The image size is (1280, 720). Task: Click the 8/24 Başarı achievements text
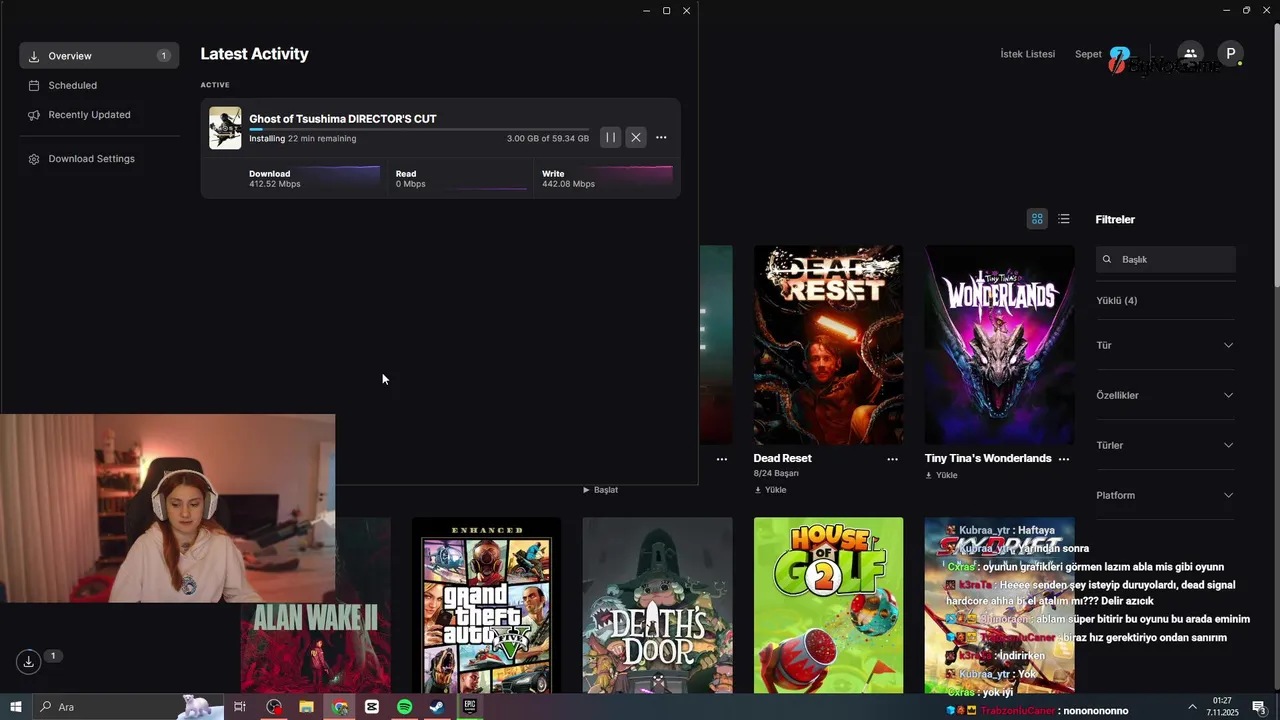coord(776,473)
